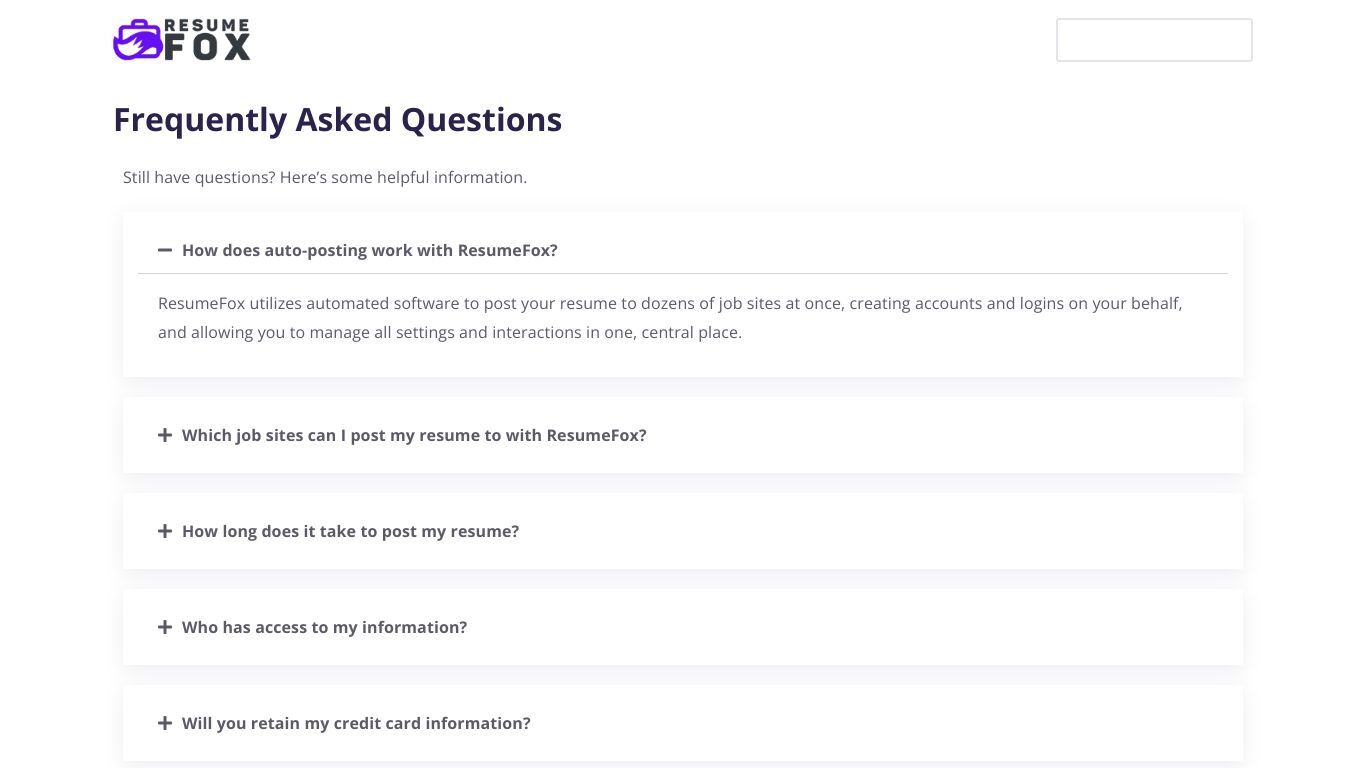Click the purple briefcase fox logo icon
Viewport: 1366px width, 768px height.
pos(138,40)
